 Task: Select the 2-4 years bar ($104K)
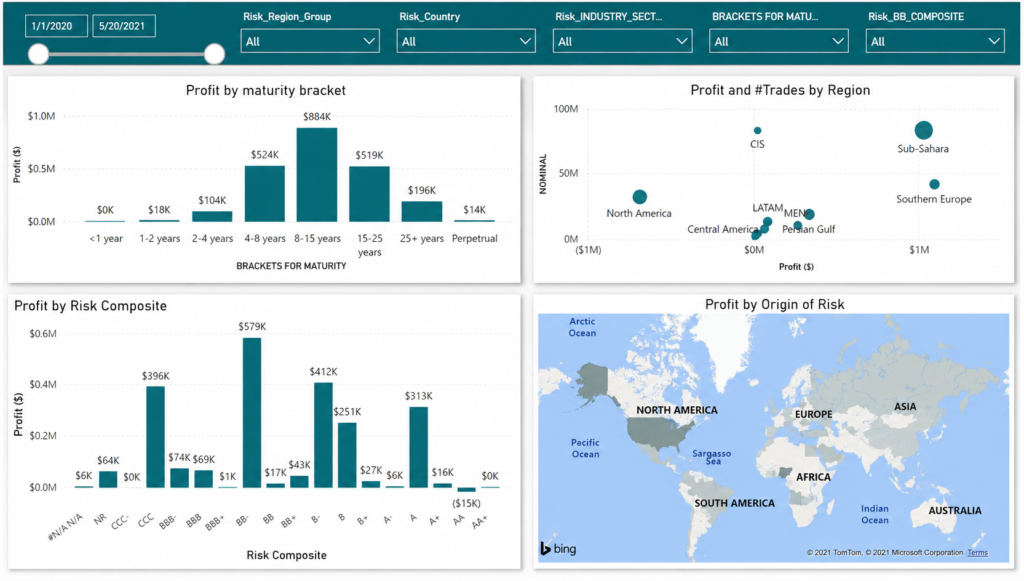212,217
